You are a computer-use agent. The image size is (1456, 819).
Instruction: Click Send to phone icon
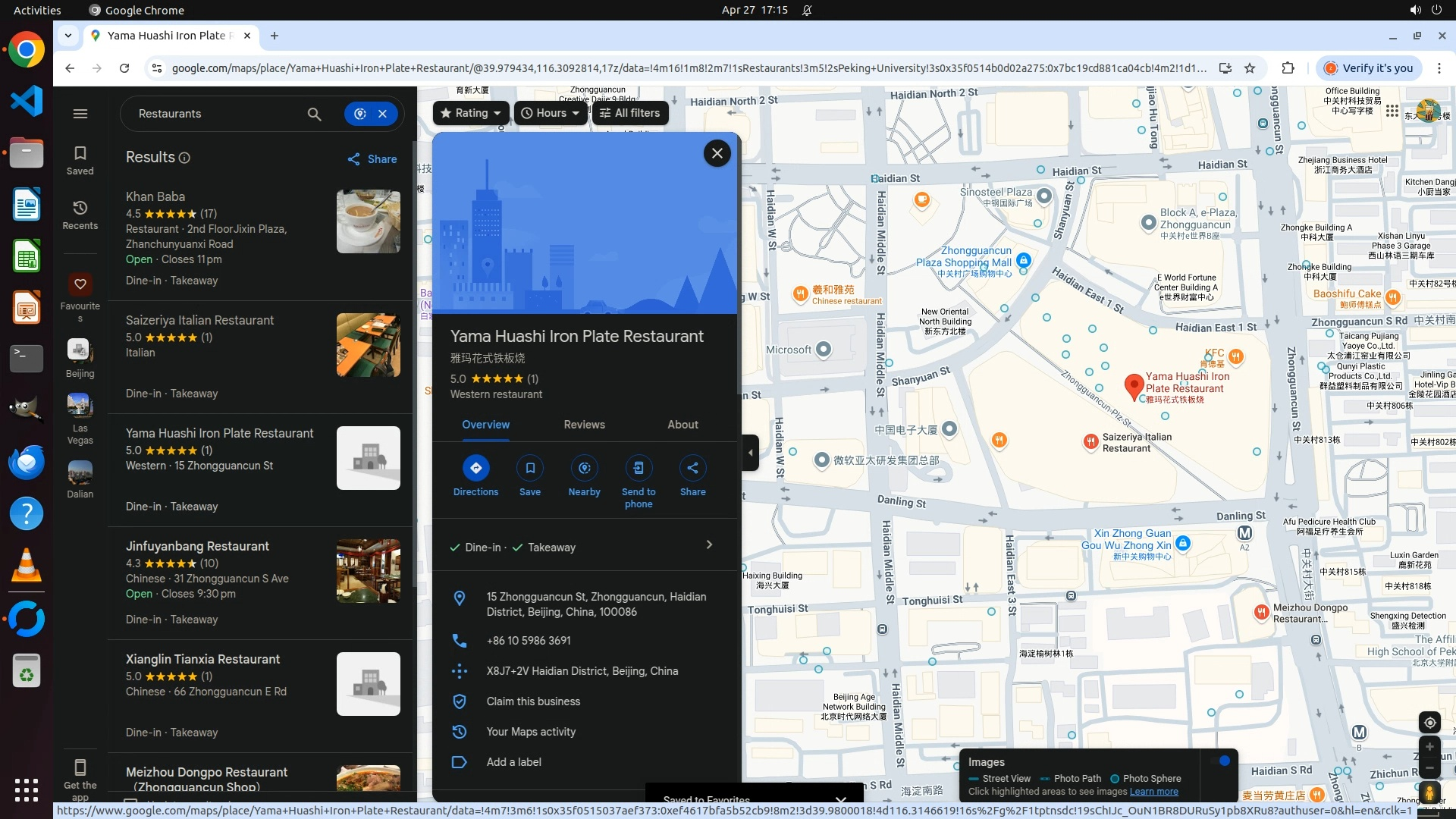(x=639, y=468)
